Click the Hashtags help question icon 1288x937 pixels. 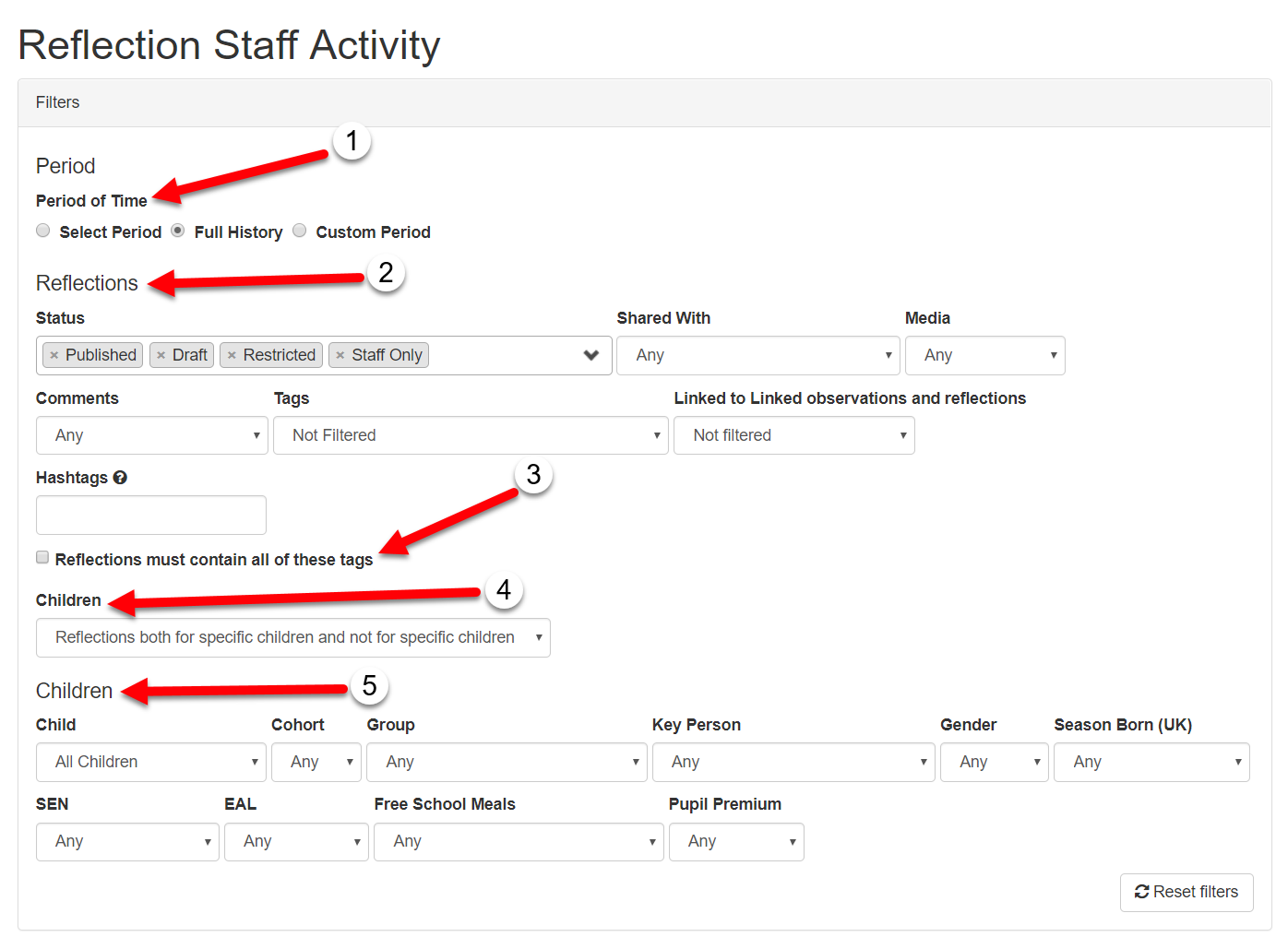click(120, 478)
